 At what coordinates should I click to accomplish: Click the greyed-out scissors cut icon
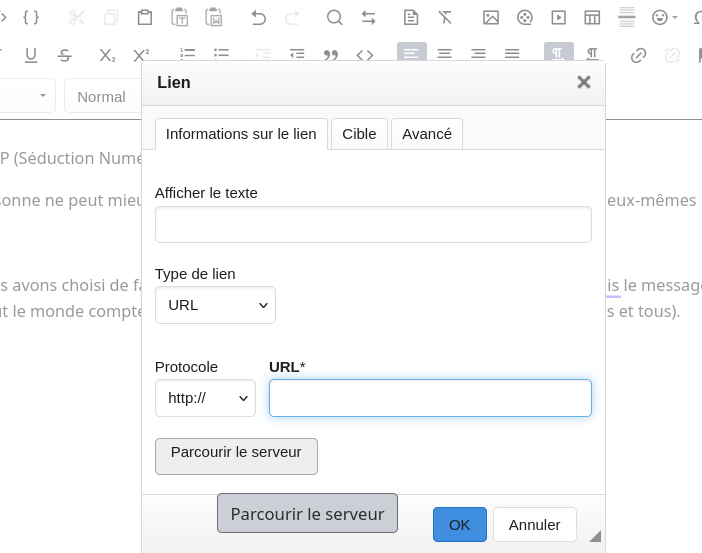77,18
